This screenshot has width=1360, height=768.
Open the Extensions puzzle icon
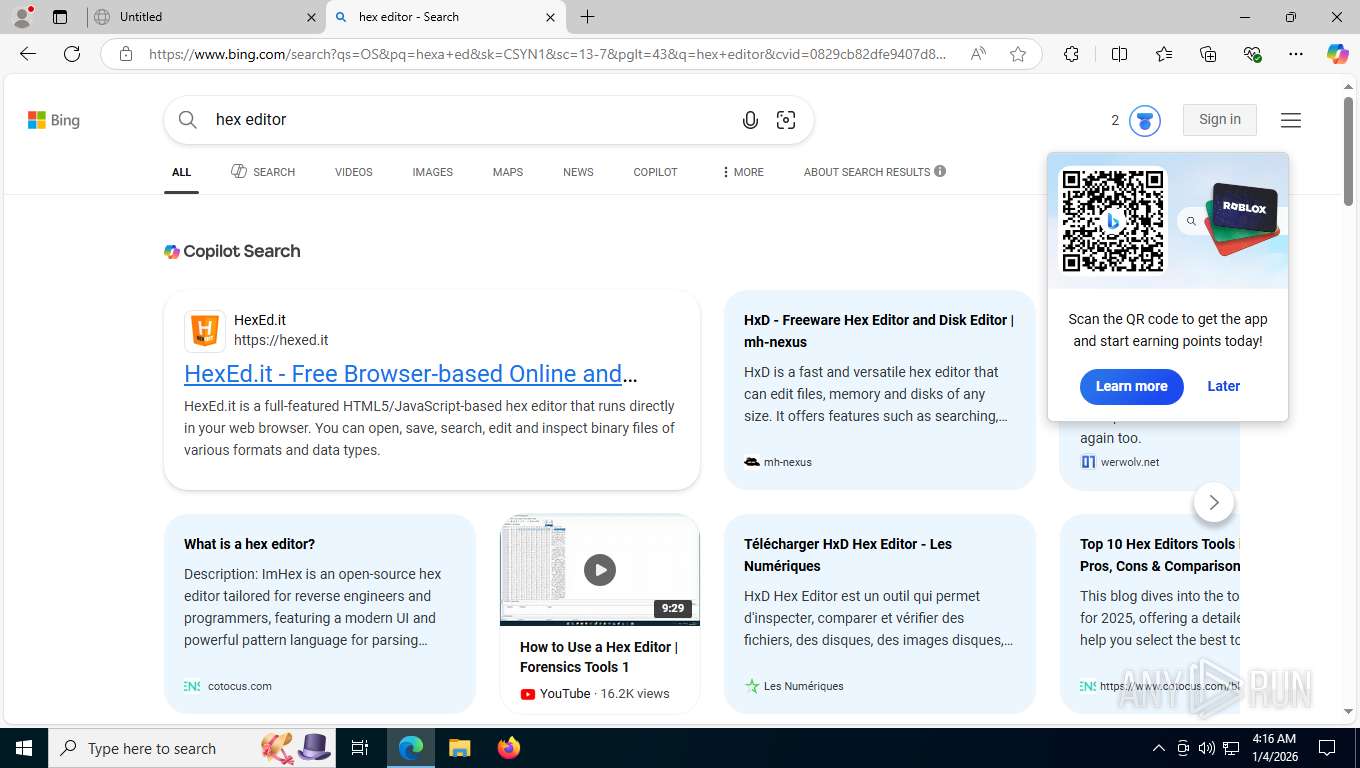click(x=1071, y=54)
